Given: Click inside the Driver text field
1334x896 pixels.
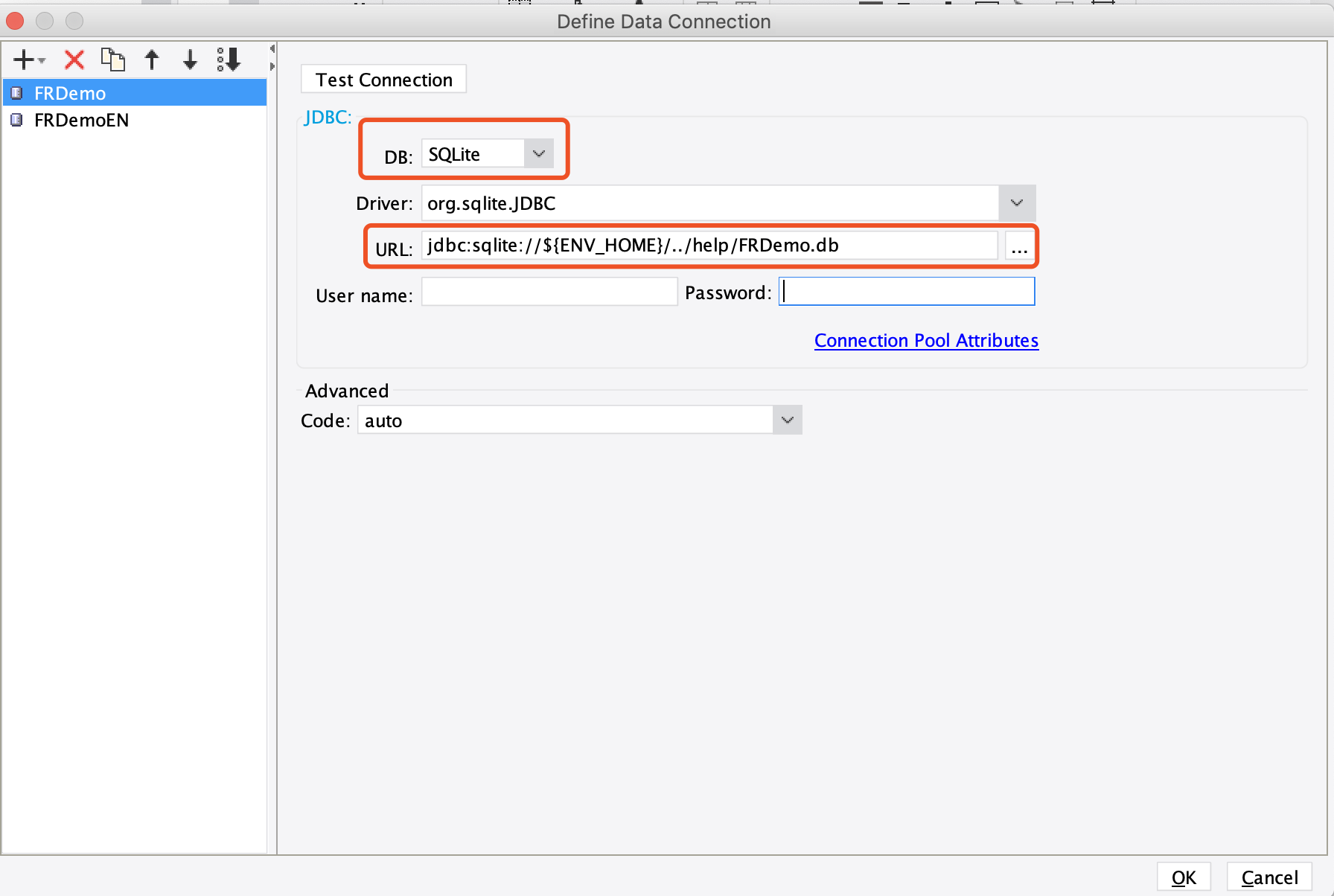Looking at the screenshot, I should (710, 203).
